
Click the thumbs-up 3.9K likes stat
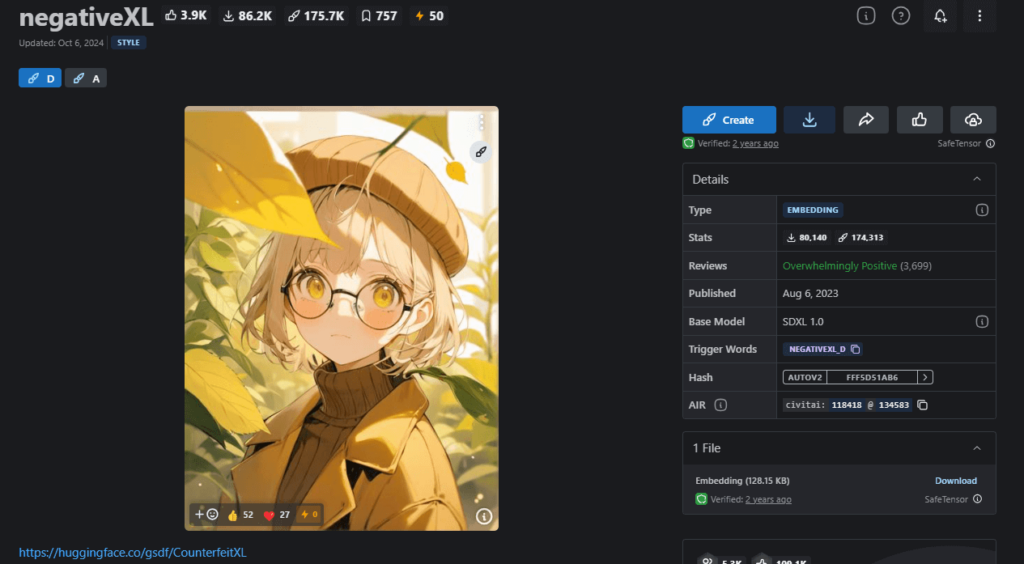coord(185,16)
